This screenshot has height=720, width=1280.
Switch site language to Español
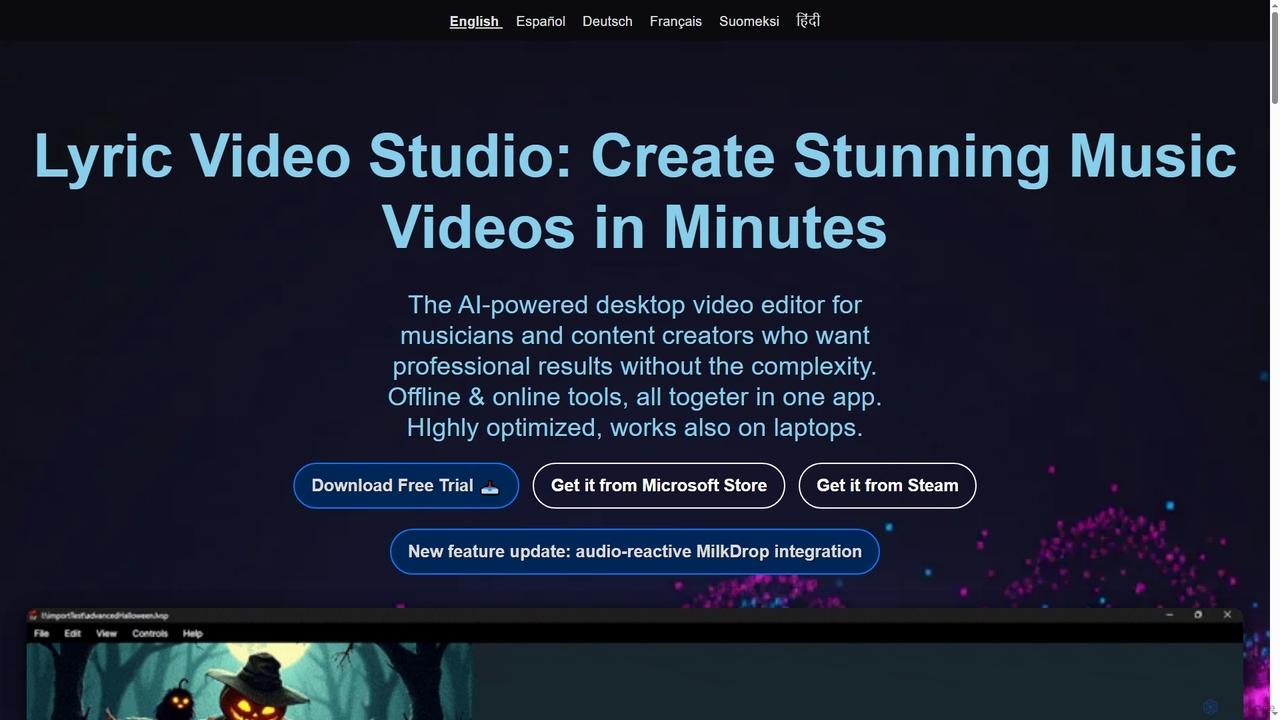pos(540,21)
